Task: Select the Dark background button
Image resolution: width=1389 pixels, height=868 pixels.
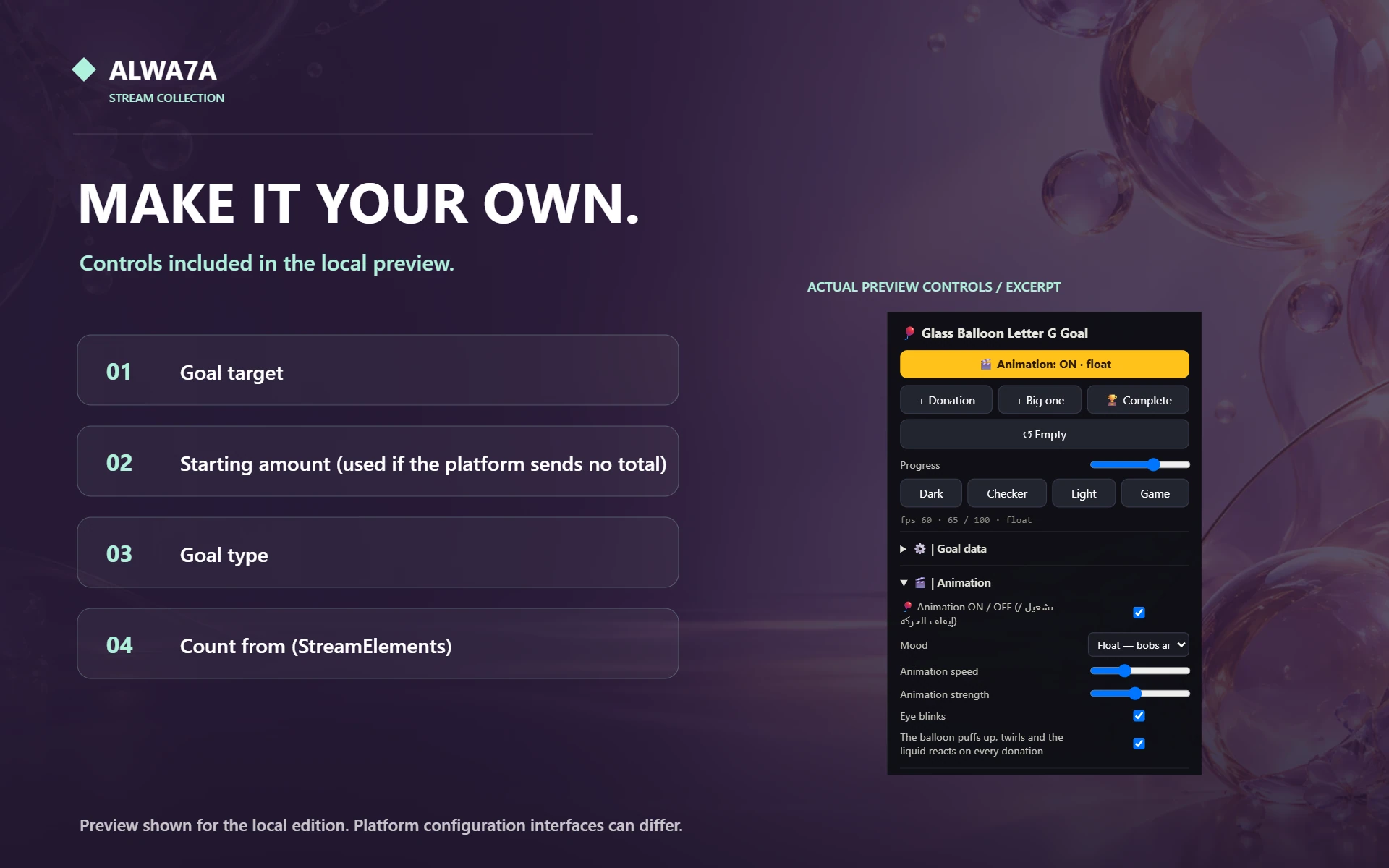Action: [931, 493]
